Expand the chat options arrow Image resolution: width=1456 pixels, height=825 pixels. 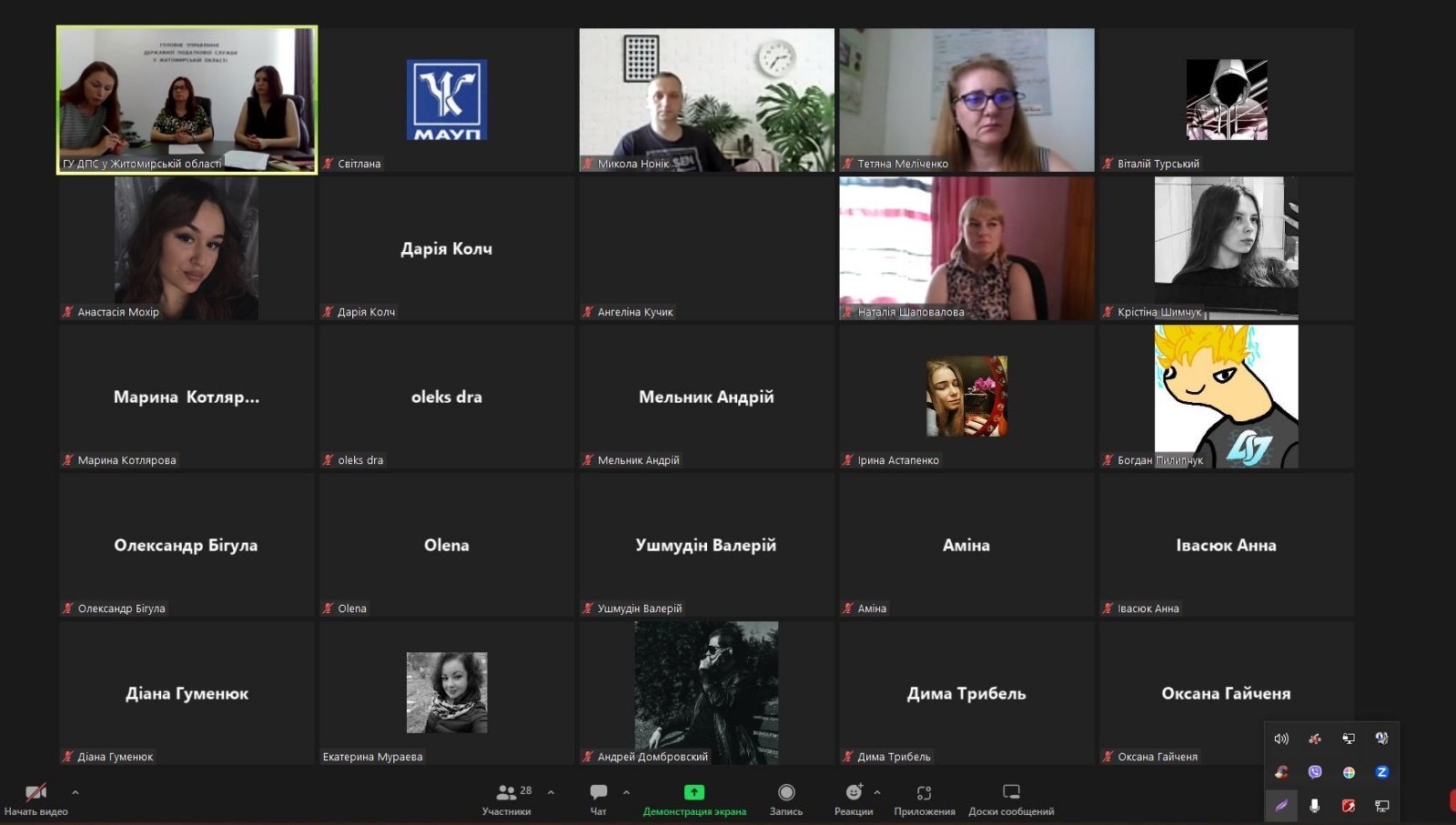pos(626,792)
